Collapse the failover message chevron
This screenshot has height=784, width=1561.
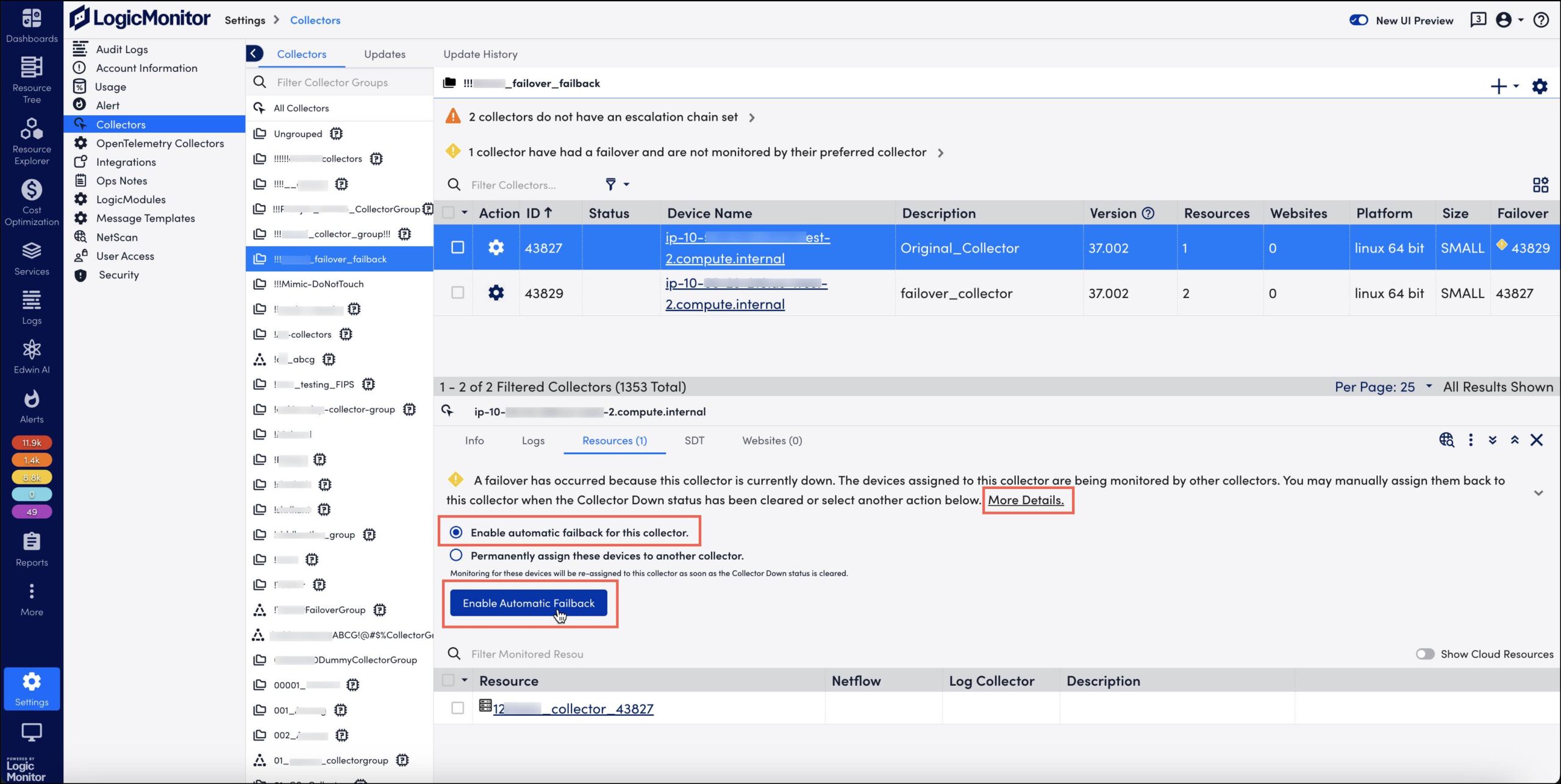1538,493
